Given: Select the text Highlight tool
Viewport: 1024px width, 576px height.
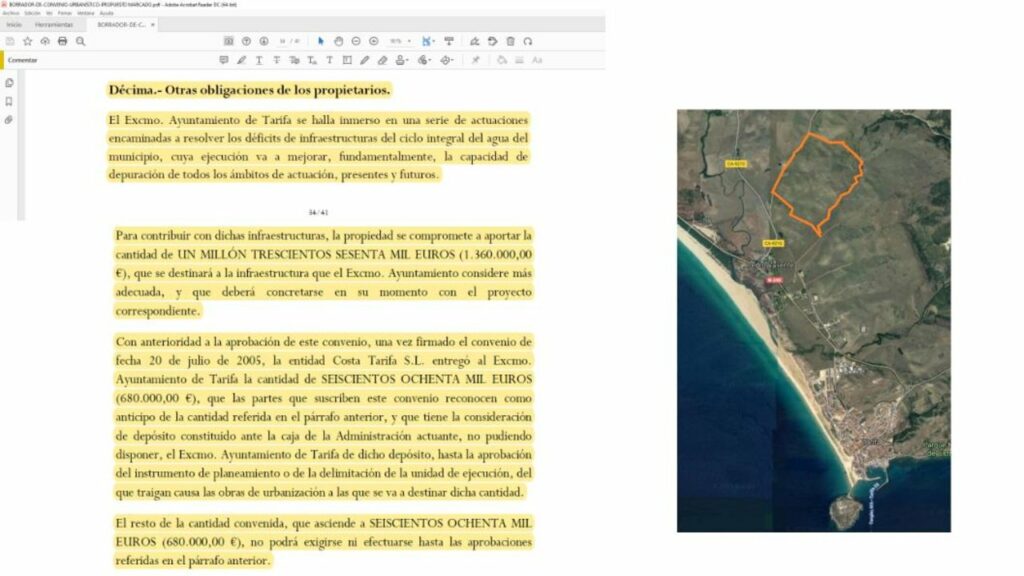Looking at the screenshot, I should 241,60.
